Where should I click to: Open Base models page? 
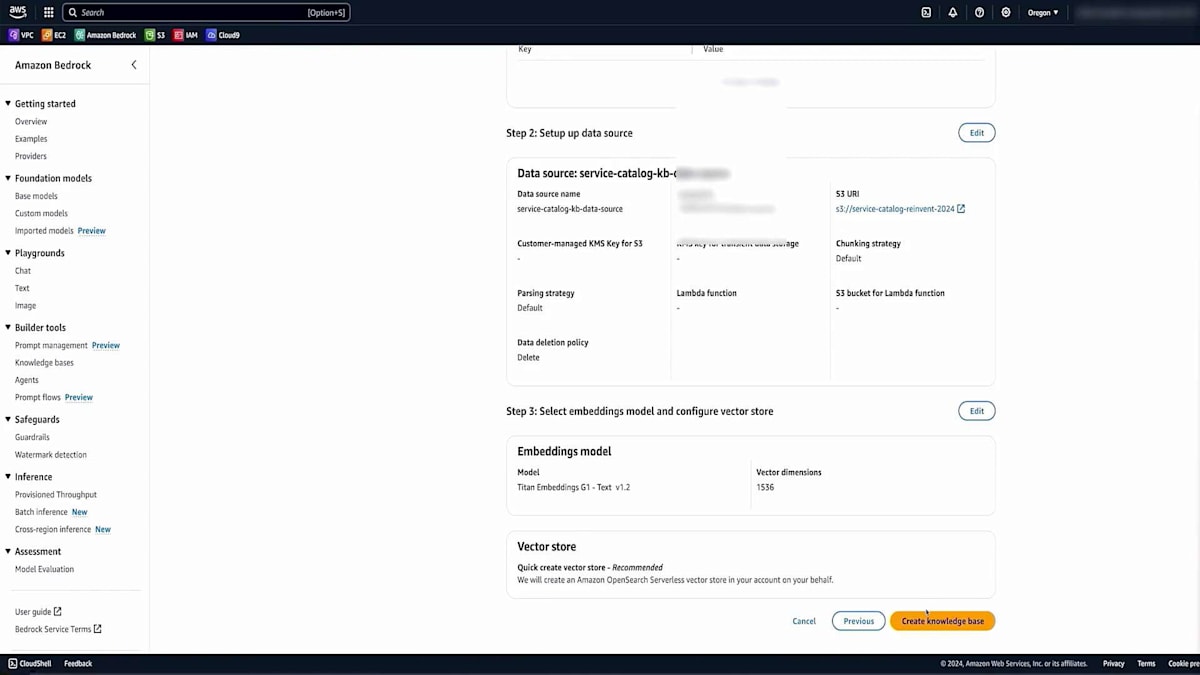pos(36,196)
